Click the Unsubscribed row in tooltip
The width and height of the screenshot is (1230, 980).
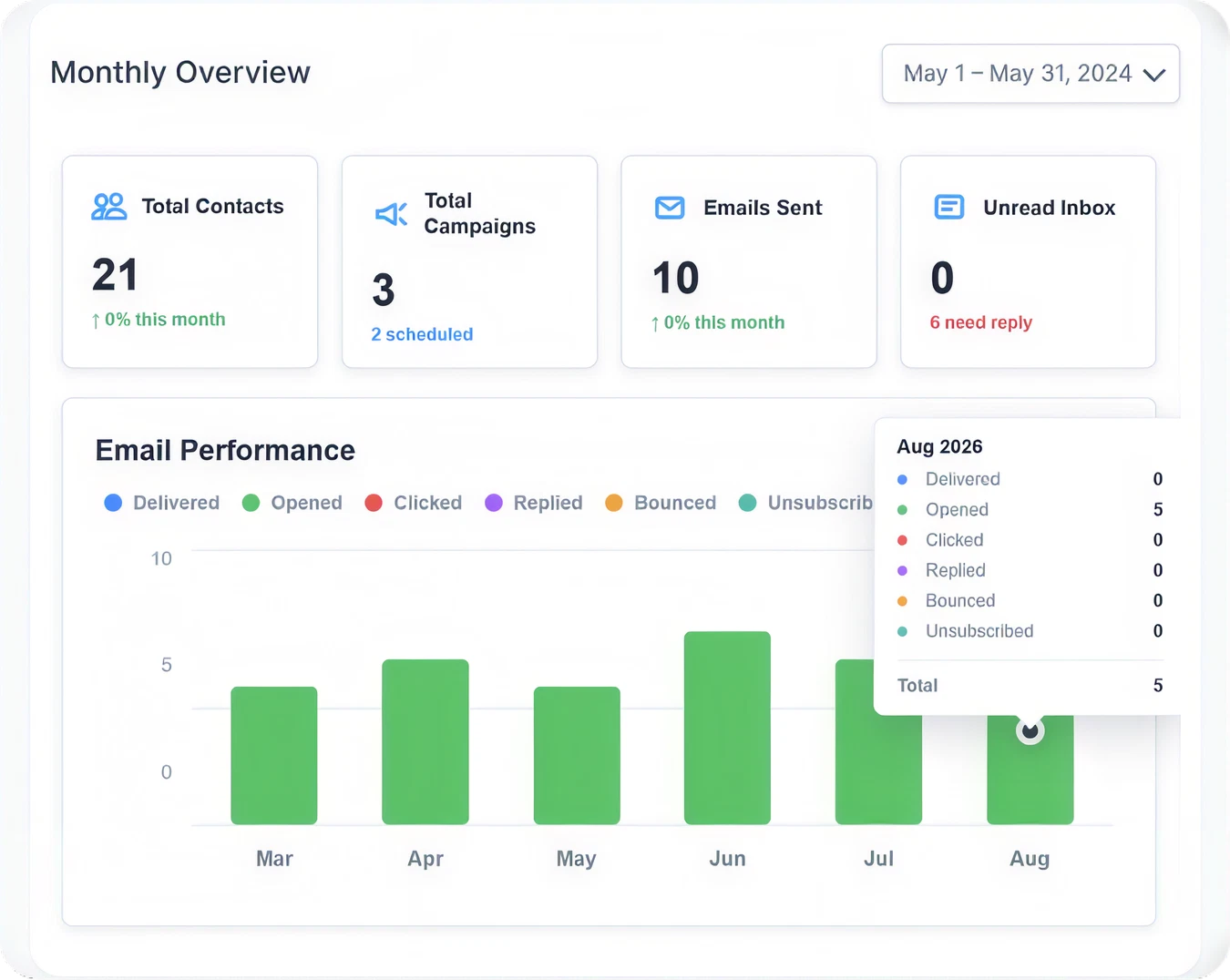[x=1030, y=631]
